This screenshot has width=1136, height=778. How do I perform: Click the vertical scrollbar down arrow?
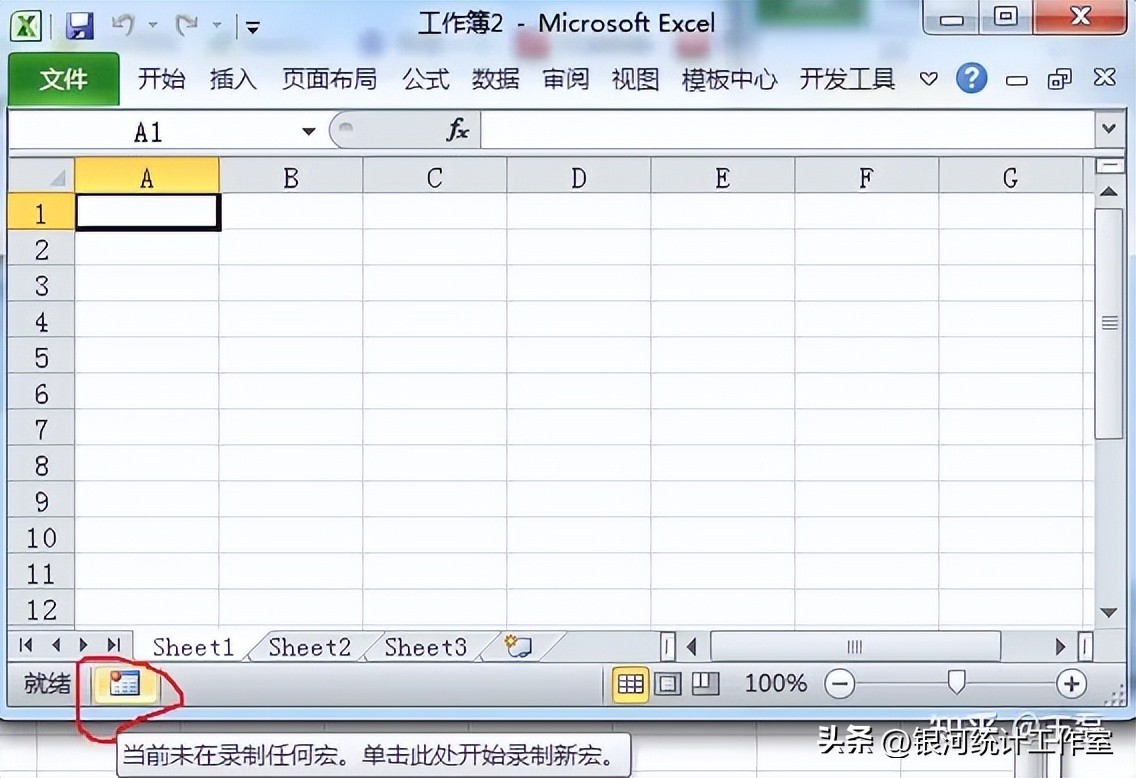pyautogui.click(x=1108, y=613)
